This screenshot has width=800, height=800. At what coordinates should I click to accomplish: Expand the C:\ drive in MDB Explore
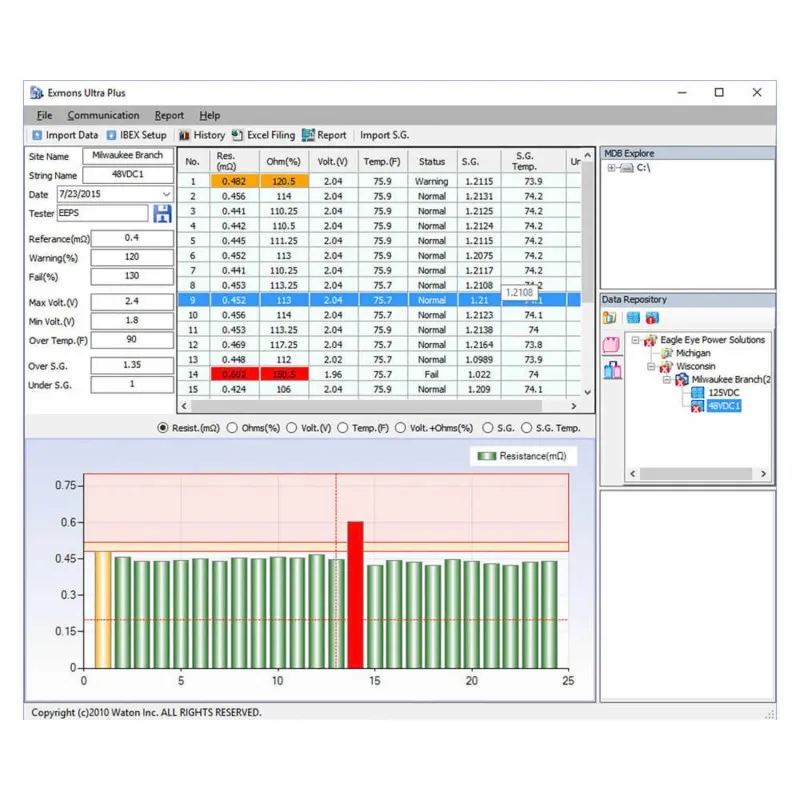coord(611,168)
